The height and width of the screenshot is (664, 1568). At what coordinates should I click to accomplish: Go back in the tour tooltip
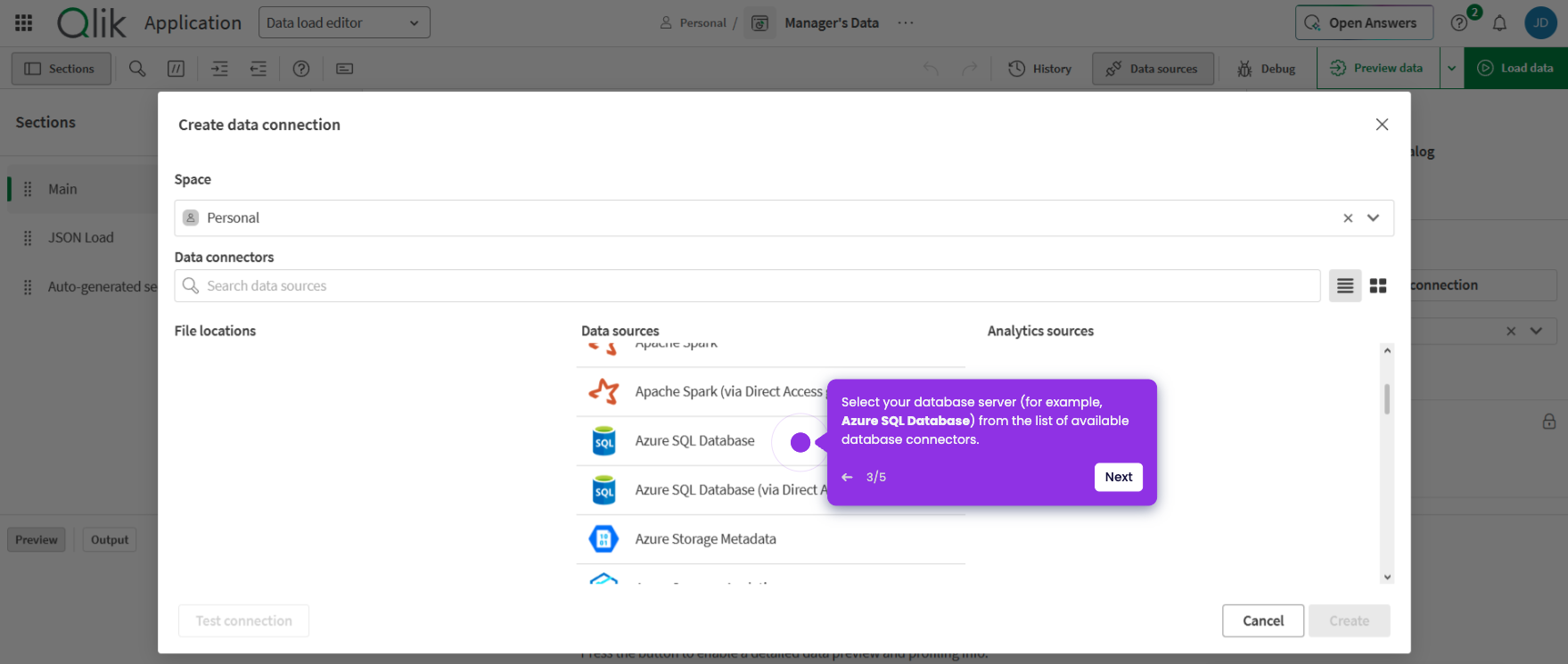click(847, 478)
